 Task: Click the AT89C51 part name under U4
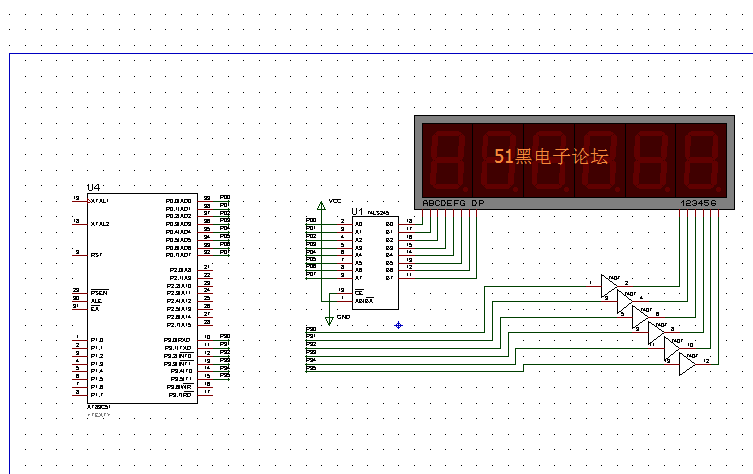point(98,407)
